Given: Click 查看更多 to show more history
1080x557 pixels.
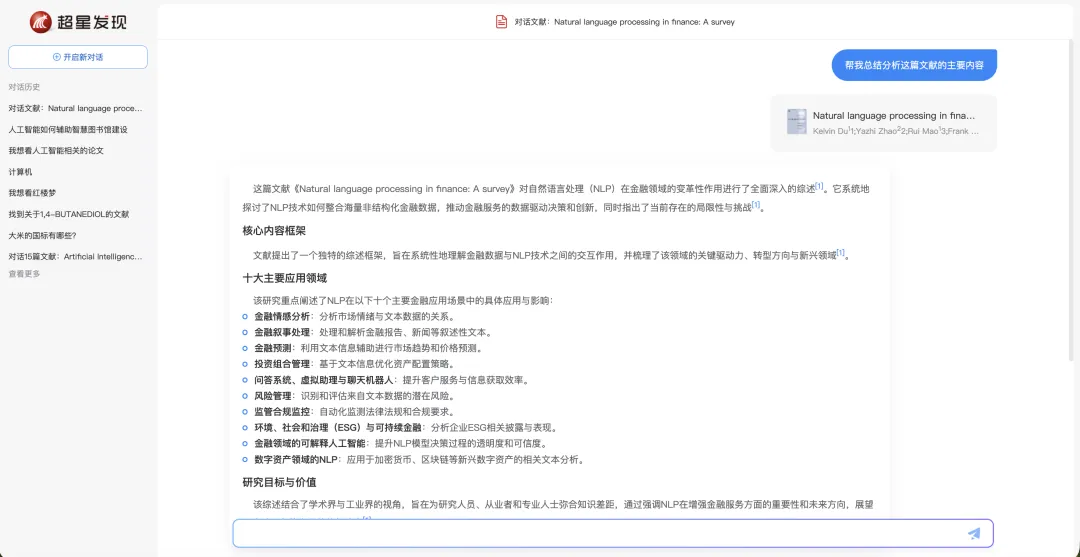Looking at the screenshot, I should [24, 273].
